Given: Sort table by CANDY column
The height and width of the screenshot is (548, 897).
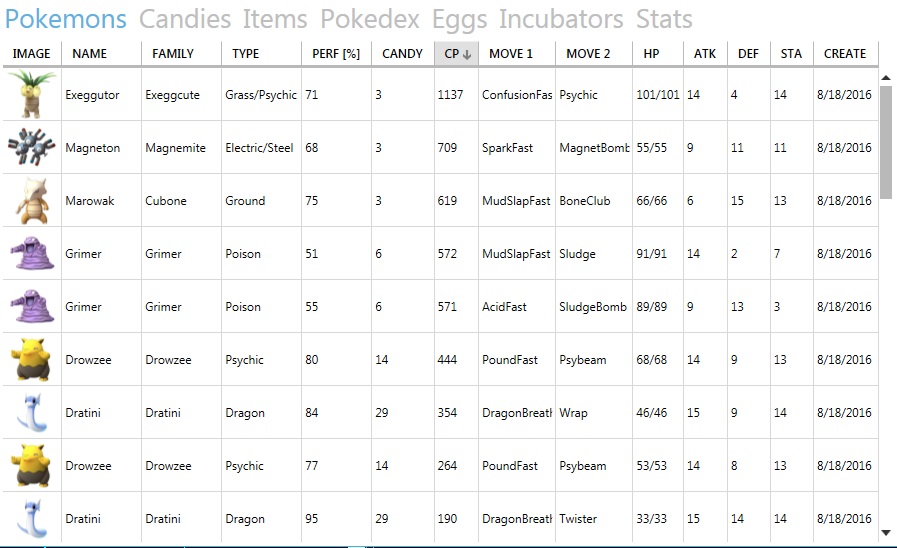Looking at the screenshot, I should pos(403,54).
